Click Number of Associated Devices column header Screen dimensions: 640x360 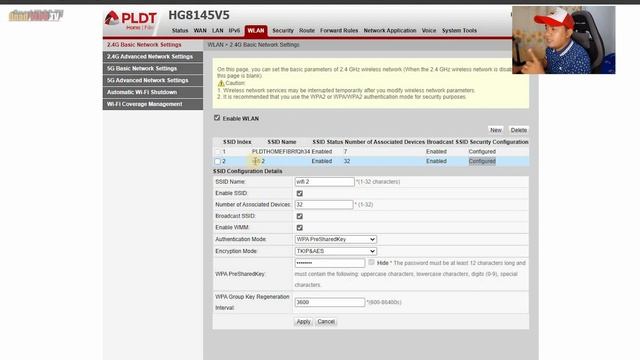point(384,142)
